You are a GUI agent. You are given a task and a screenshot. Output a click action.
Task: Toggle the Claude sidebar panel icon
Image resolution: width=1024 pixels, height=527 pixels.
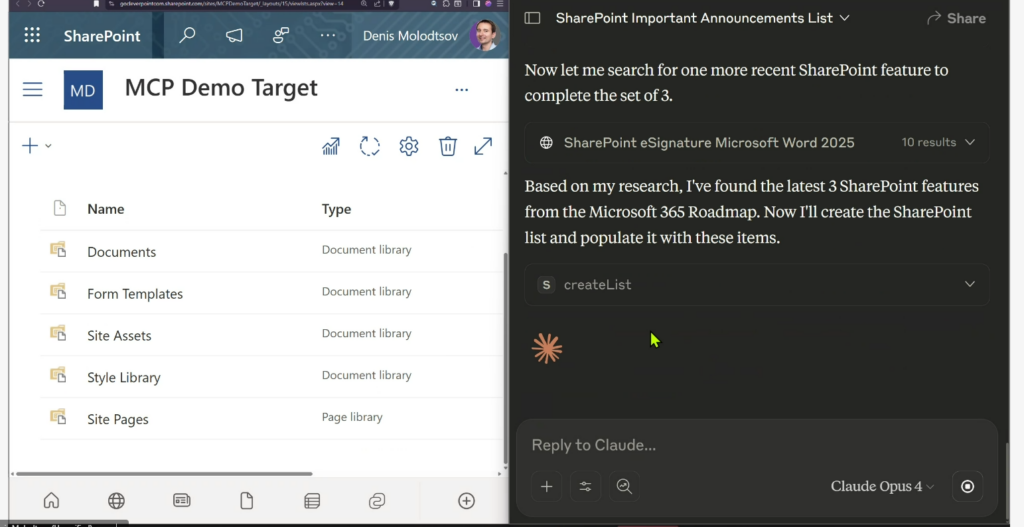pyautogui.click(x=533, y=18)
